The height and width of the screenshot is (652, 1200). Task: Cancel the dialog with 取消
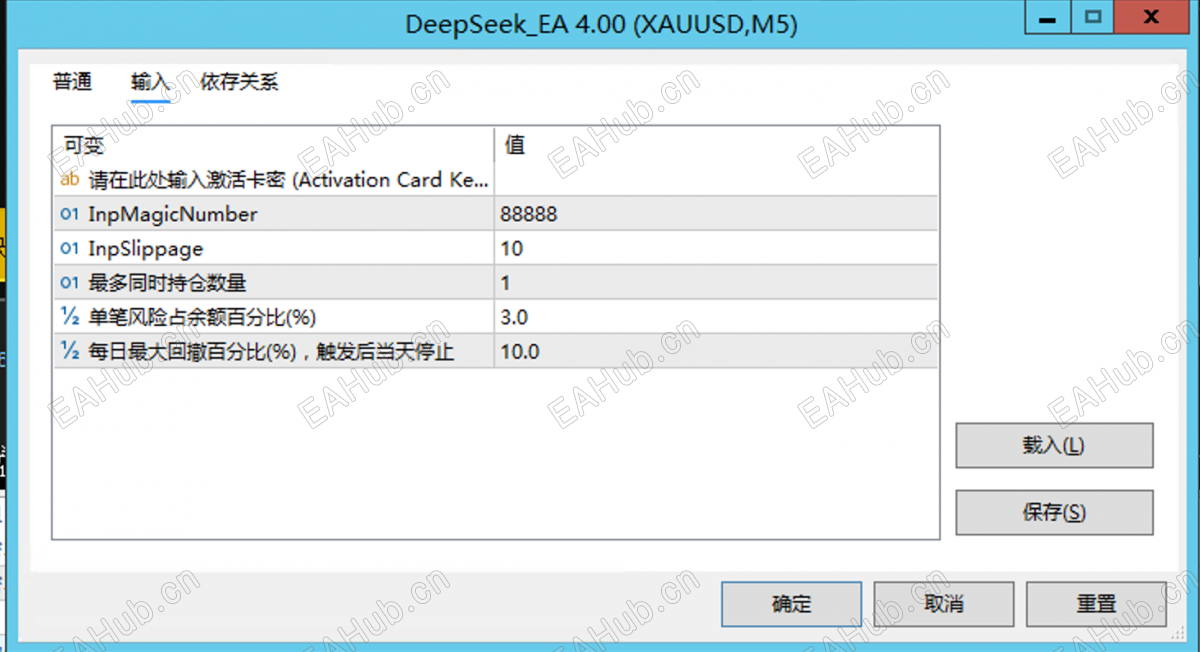coord(943,604)
